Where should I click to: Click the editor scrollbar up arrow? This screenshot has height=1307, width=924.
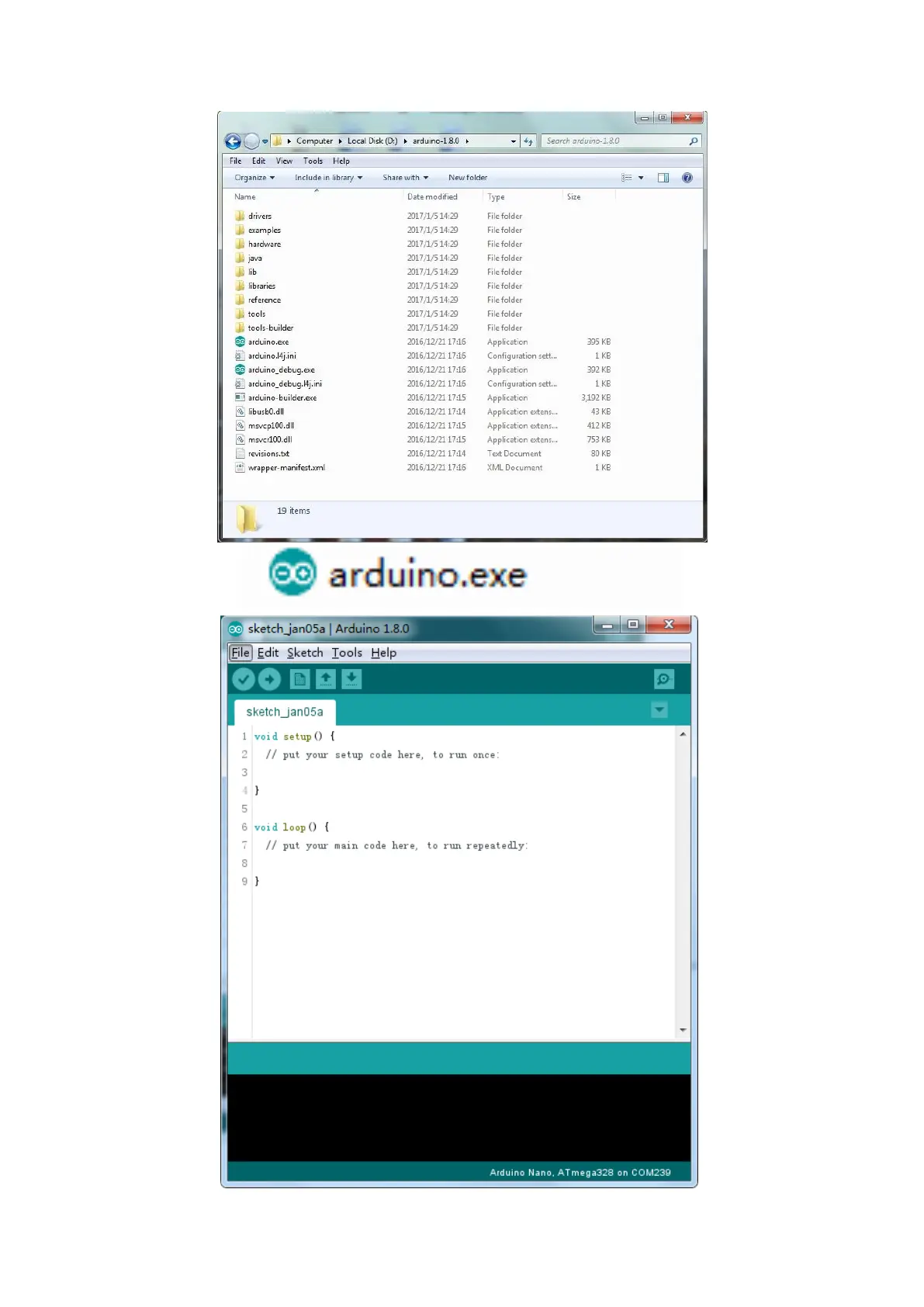click(683, 733)
